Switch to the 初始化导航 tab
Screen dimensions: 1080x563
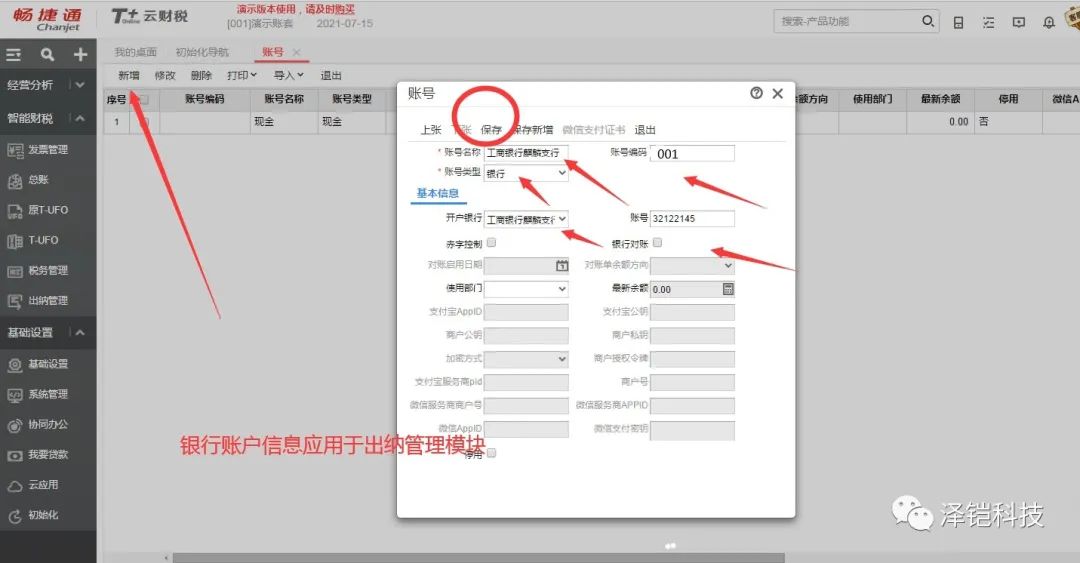[x=202, y=52]
